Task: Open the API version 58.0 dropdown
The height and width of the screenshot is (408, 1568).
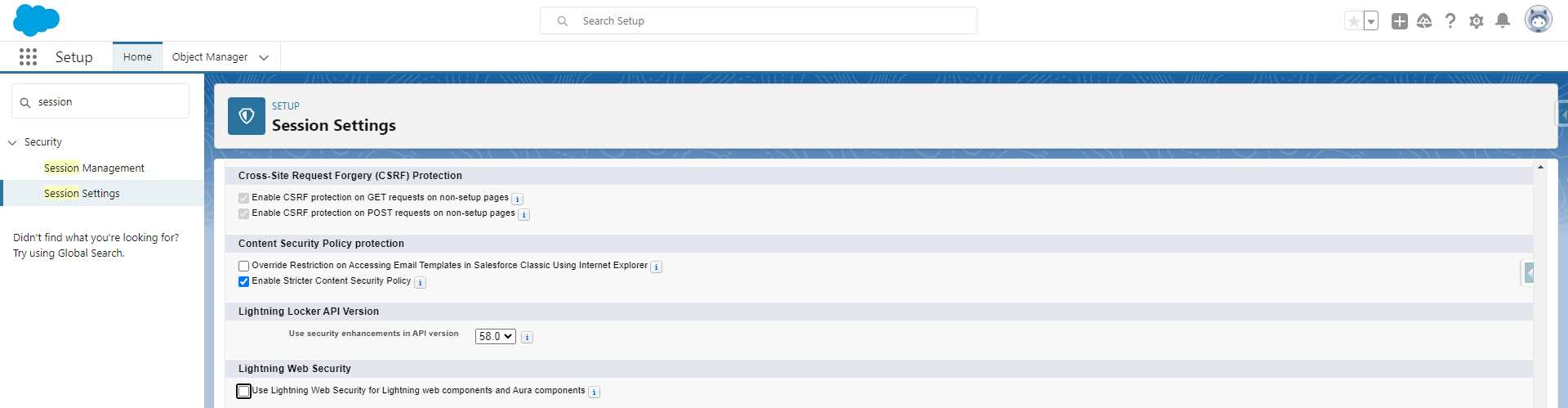Action: click(x=496, y=336)
